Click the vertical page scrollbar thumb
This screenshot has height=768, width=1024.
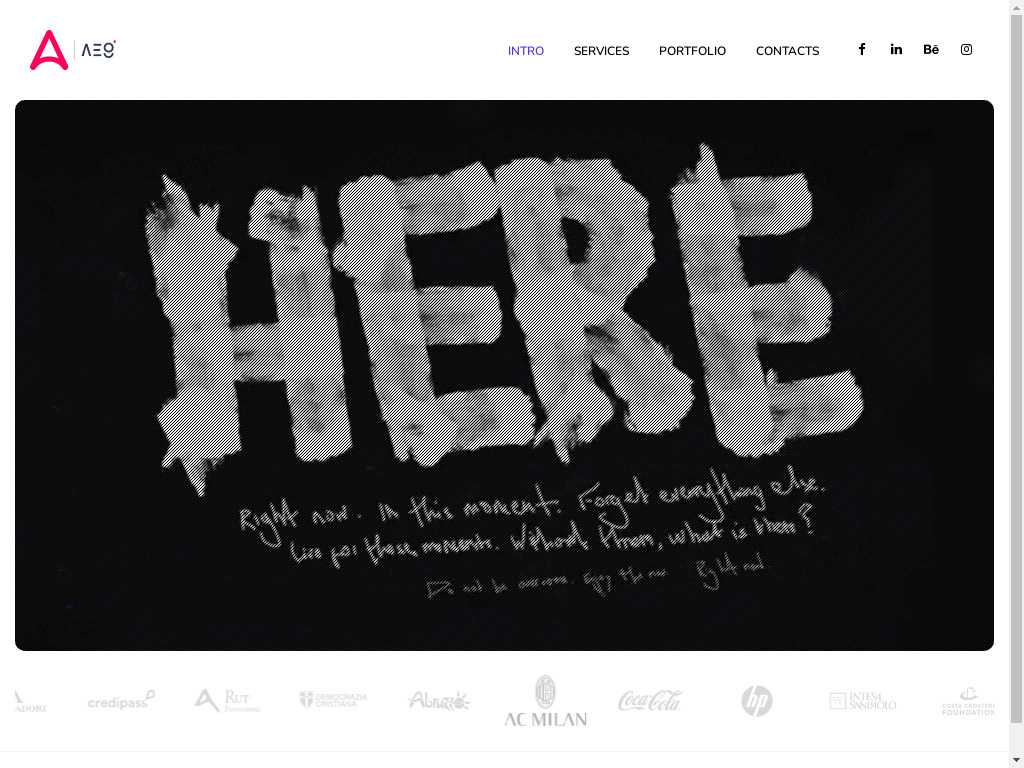click(1017, 368)
